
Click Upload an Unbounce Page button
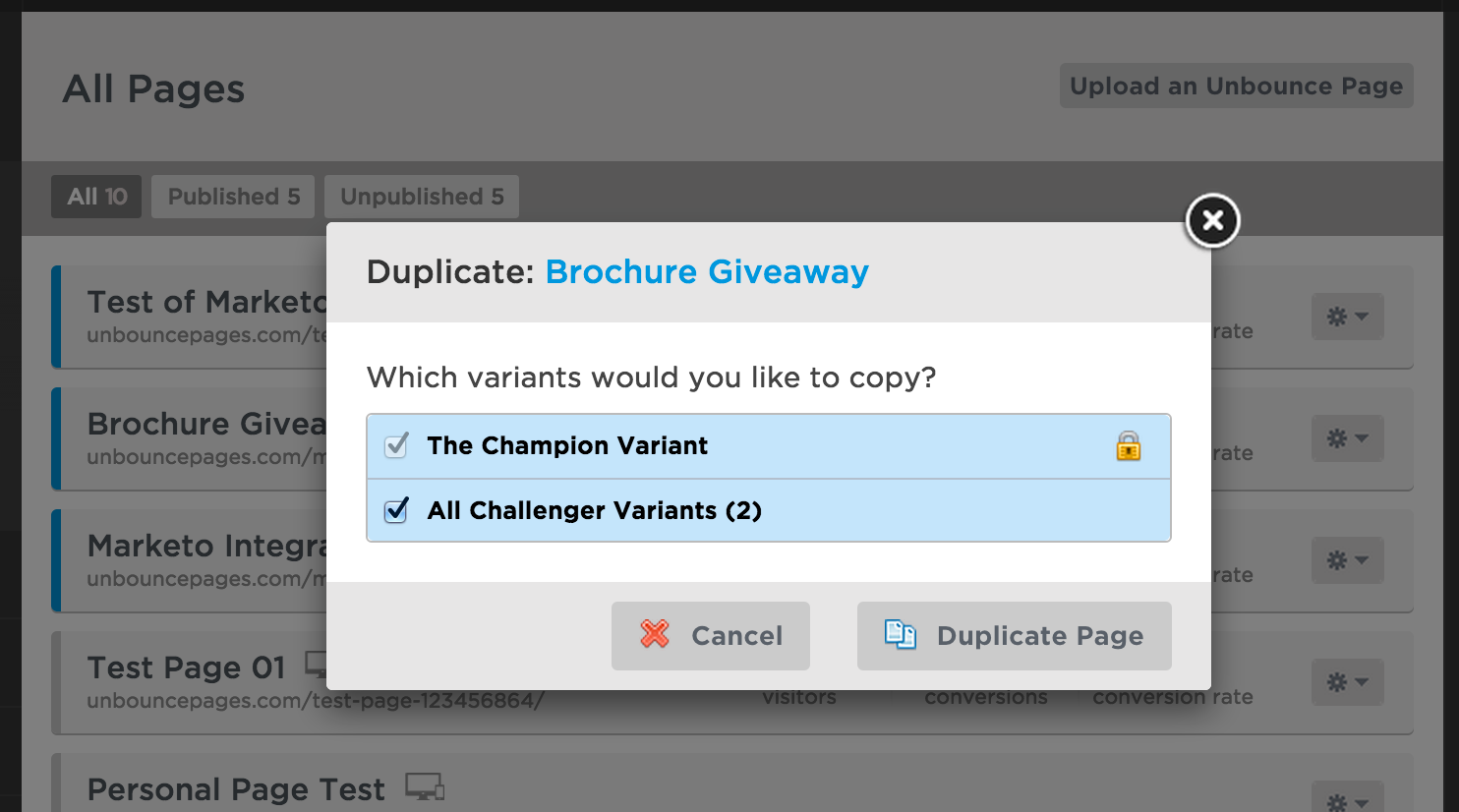point(1236,87)
